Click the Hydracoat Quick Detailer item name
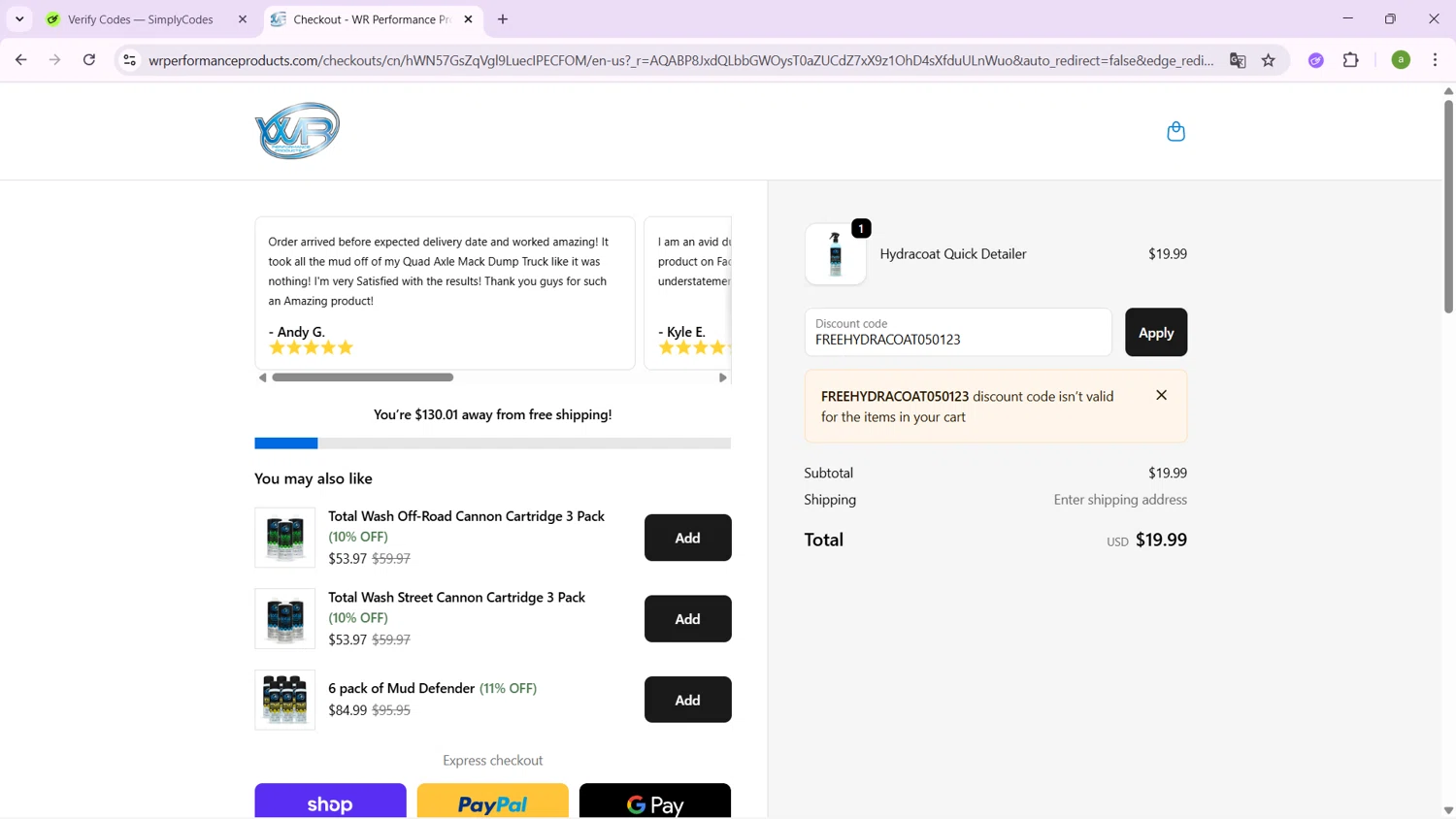Screen dimensions: 1456x819 point(952,254)
